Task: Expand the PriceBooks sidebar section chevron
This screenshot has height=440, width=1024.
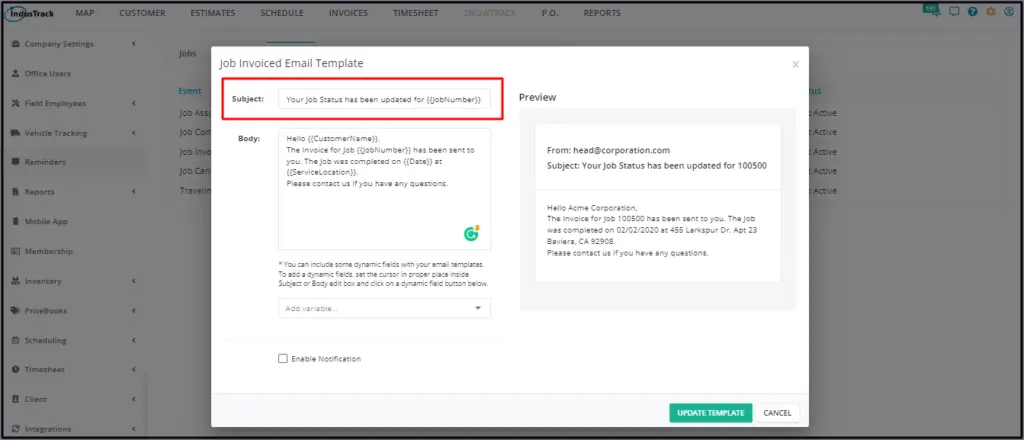Action: (134, 311)
